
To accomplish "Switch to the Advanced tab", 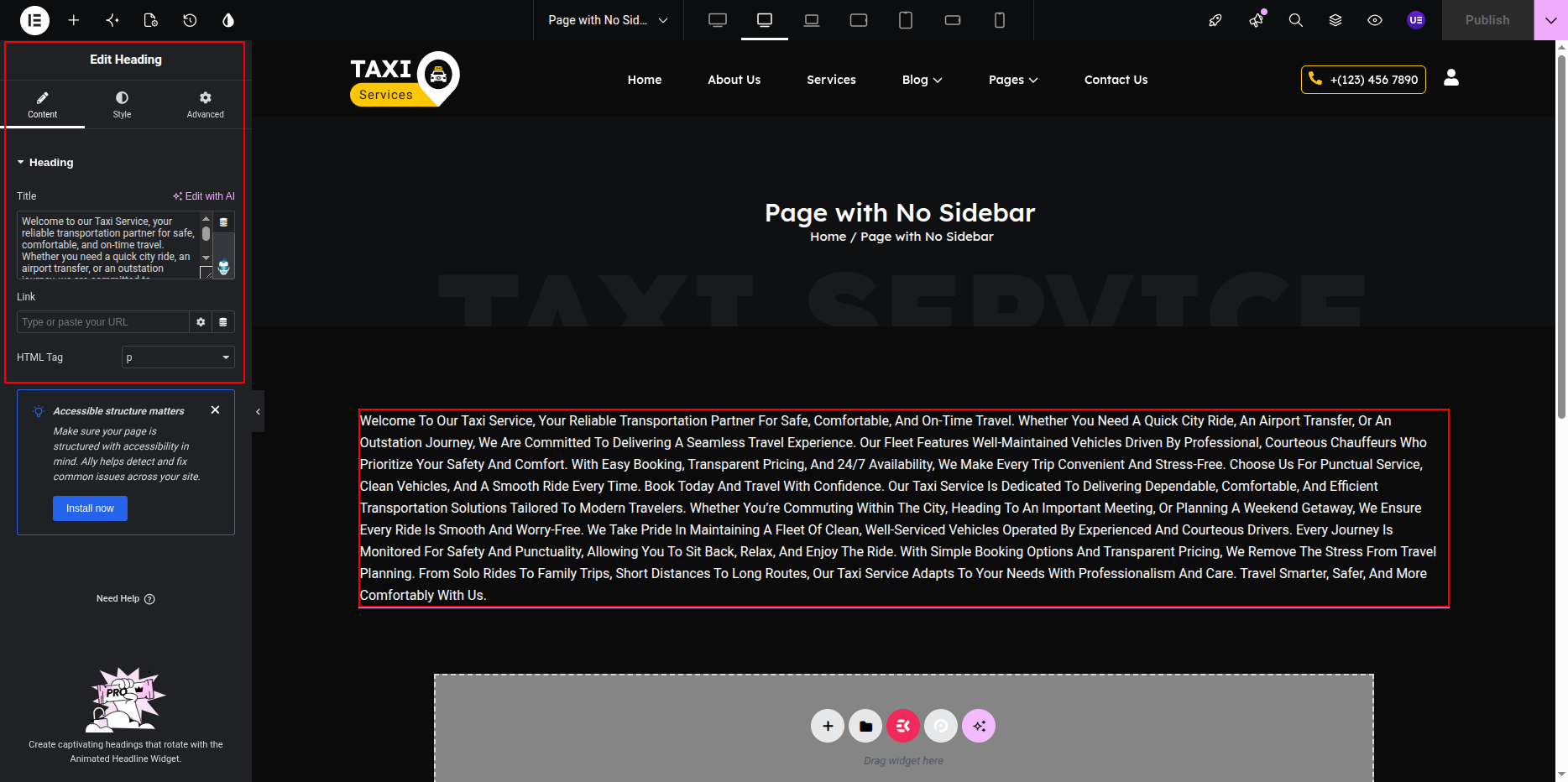I will 206,105.
